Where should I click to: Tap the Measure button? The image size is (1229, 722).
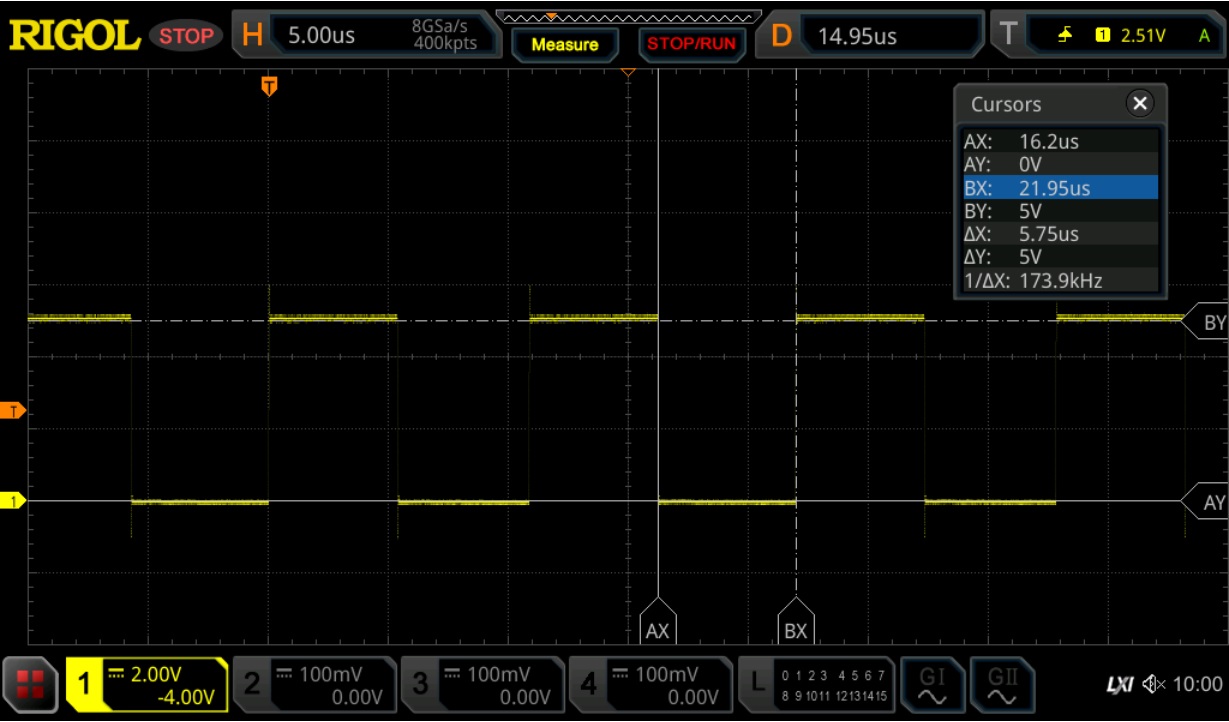[565, 44]
